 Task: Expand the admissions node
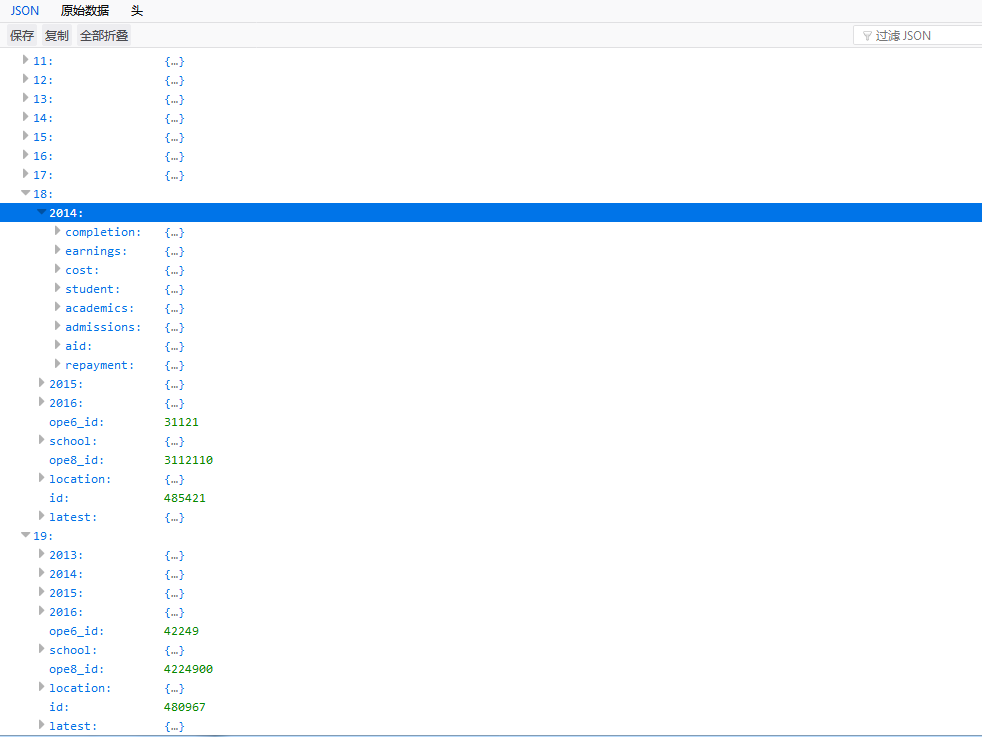pos(57,326)
